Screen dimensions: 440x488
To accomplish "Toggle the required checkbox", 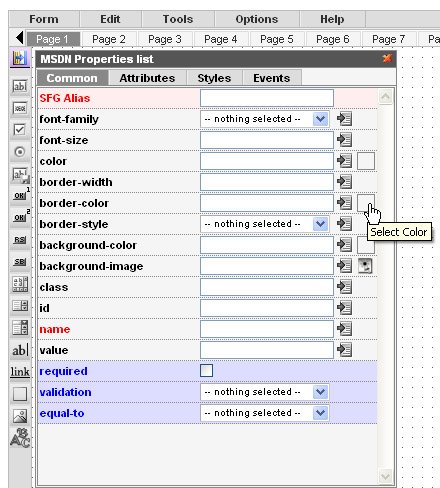I will click(206, 371).
